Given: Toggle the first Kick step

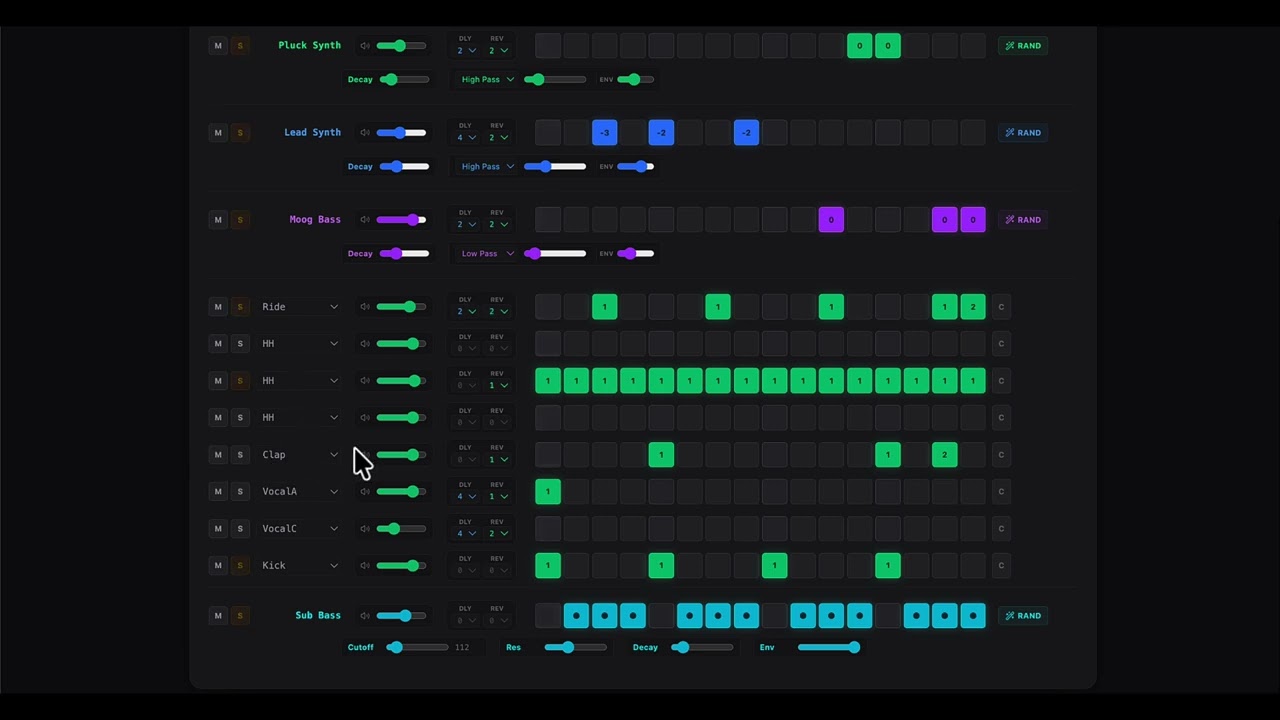Looking at the screenshot, I should coord(548,566).
